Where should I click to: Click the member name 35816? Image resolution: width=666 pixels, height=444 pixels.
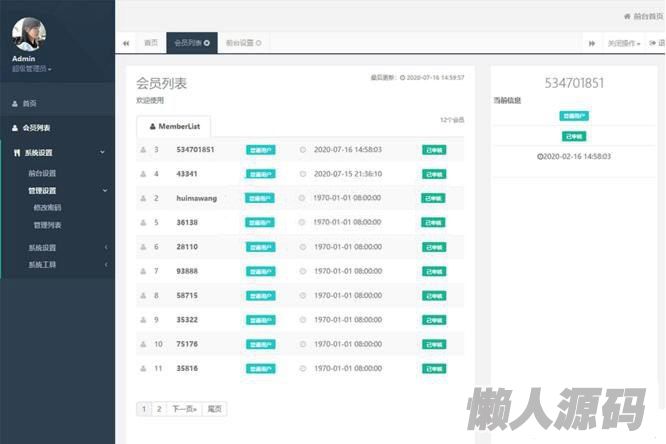187,368
